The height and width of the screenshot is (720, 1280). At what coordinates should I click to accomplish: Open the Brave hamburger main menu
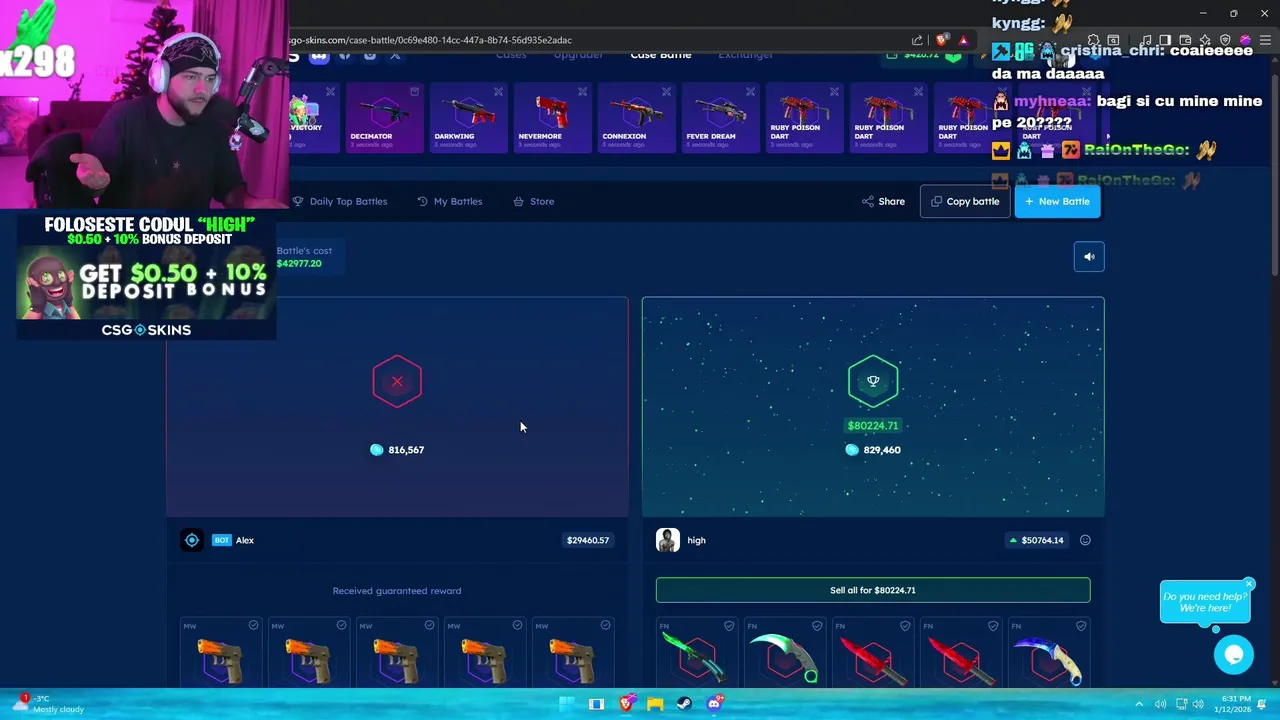tap(1265, 40)
